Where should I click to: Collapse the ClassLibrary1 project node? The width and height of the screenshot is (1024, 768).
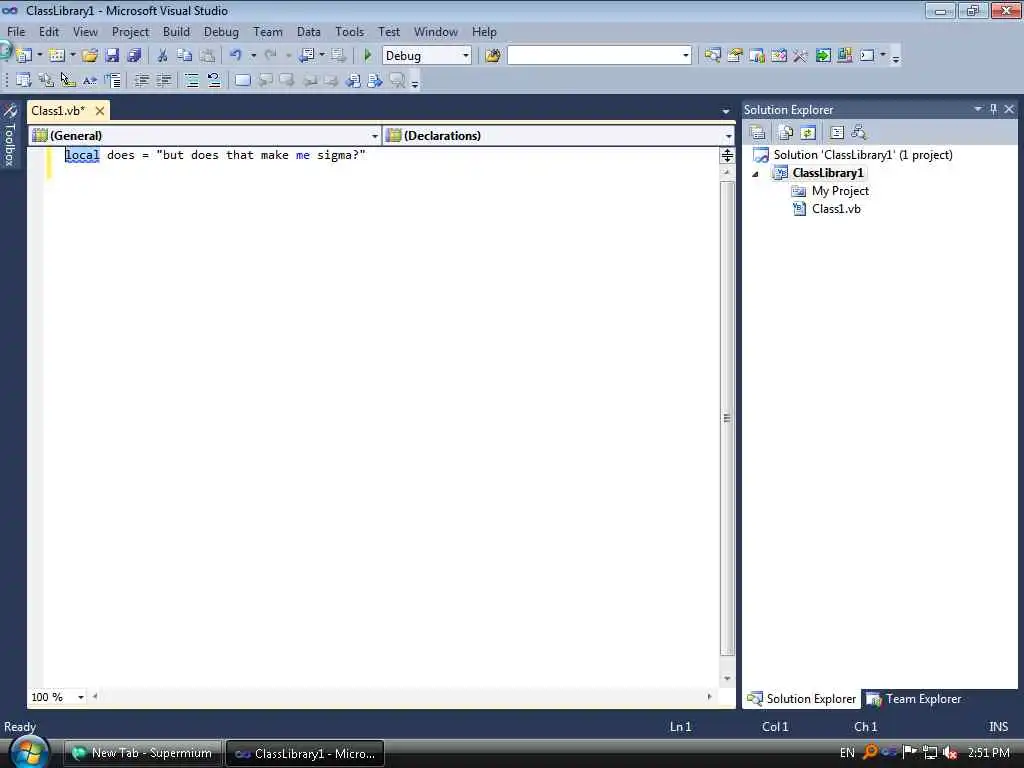(756, 174)
